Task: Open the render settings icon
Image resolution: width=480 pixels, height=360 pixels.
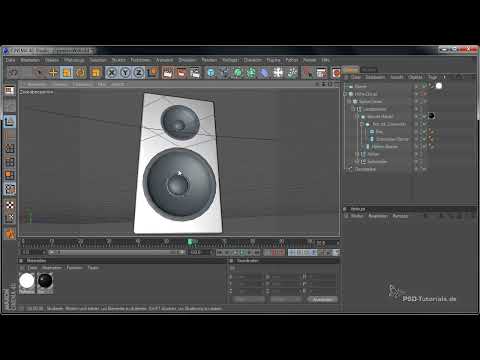Action: click(x=195, y=72)
